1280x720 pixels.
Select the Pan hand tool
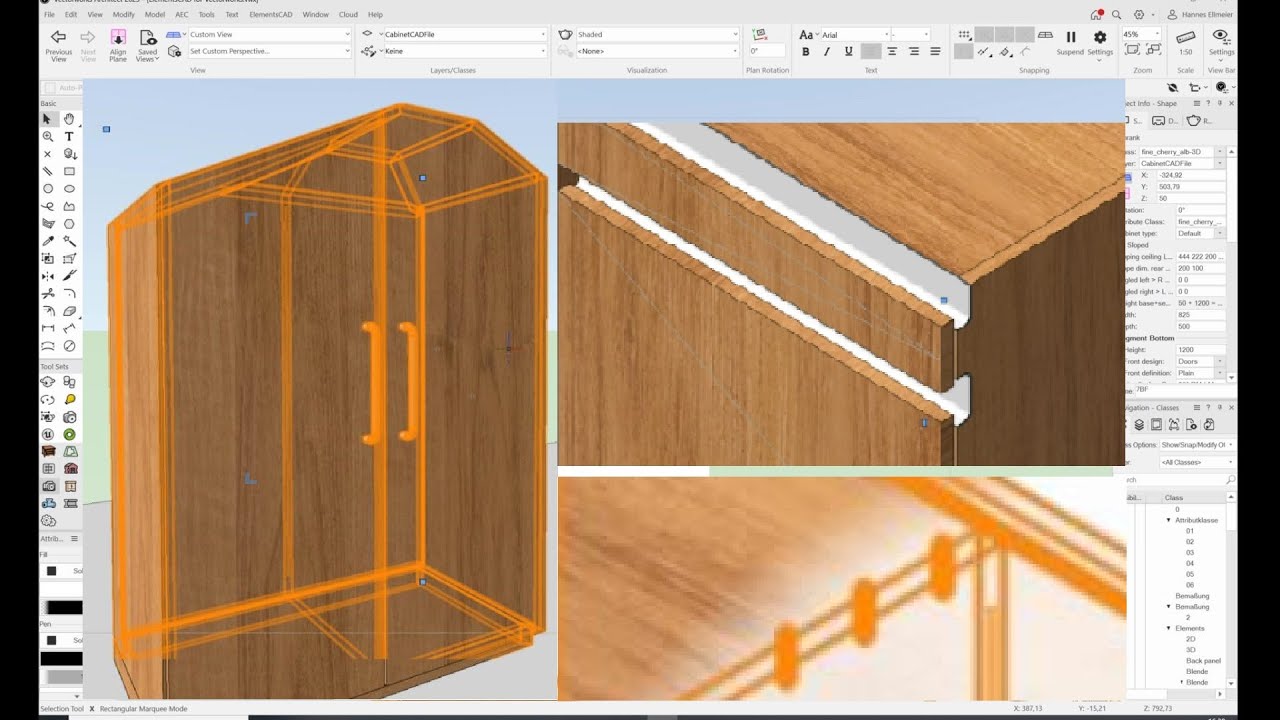coord(69,119)
